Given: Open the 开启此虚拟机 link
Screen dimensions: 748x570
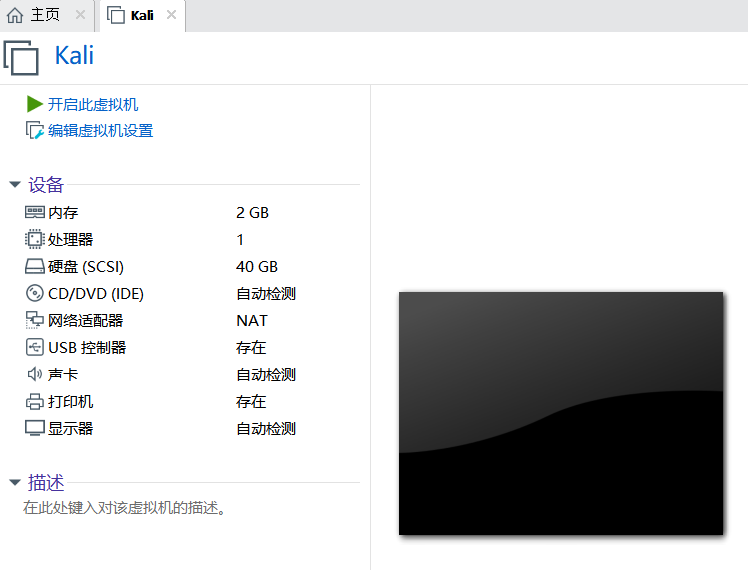Looking at the screenshot, I should click(x=93, y=104).
